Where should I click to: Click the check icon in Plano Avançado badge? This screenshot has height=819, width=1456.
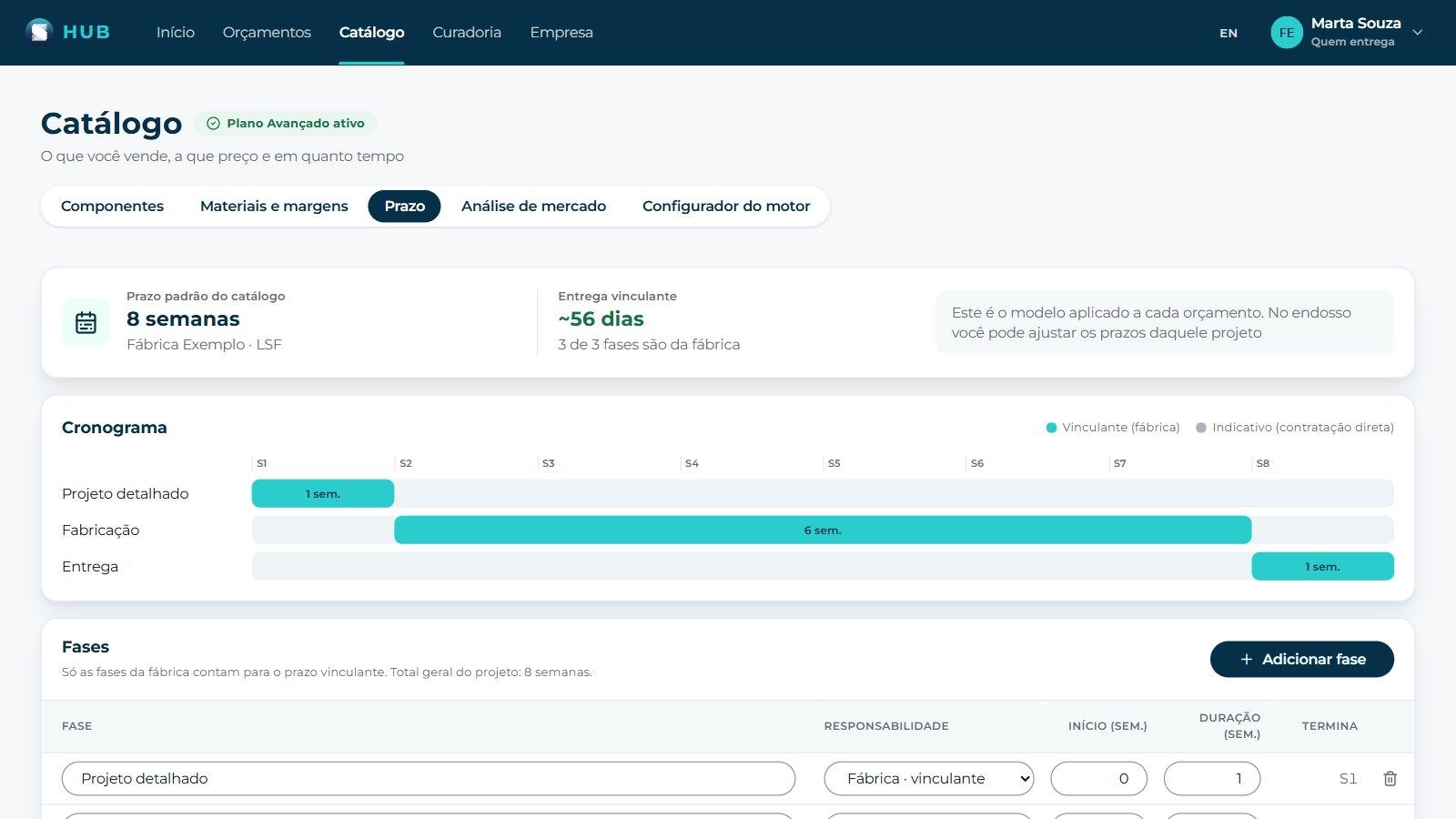click(214, 124)
